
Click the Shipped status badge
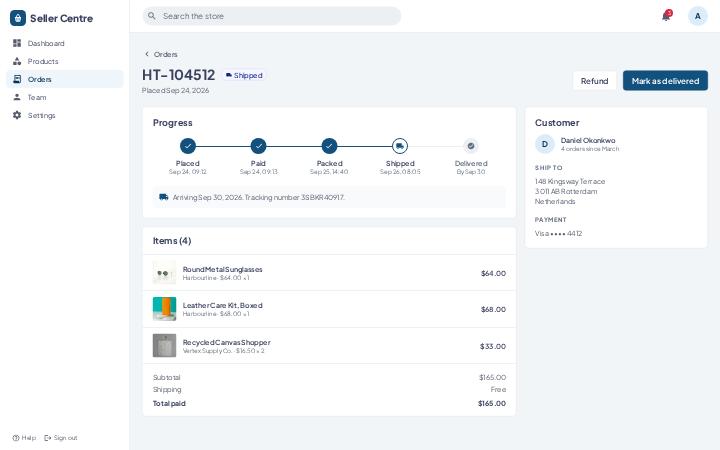244,75
